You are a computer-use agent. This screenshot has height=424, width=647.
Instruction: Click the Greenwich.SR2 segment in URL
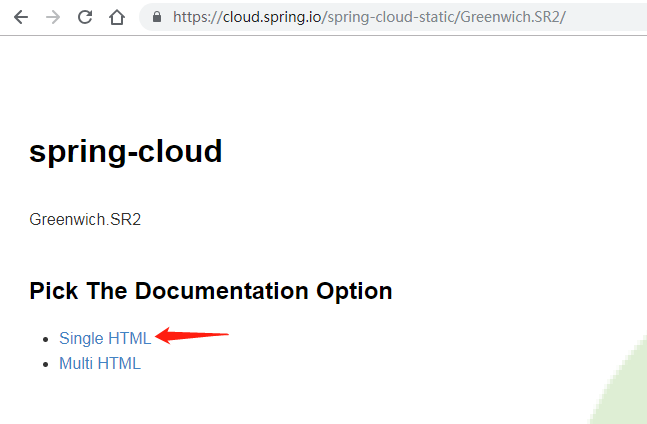510,17
